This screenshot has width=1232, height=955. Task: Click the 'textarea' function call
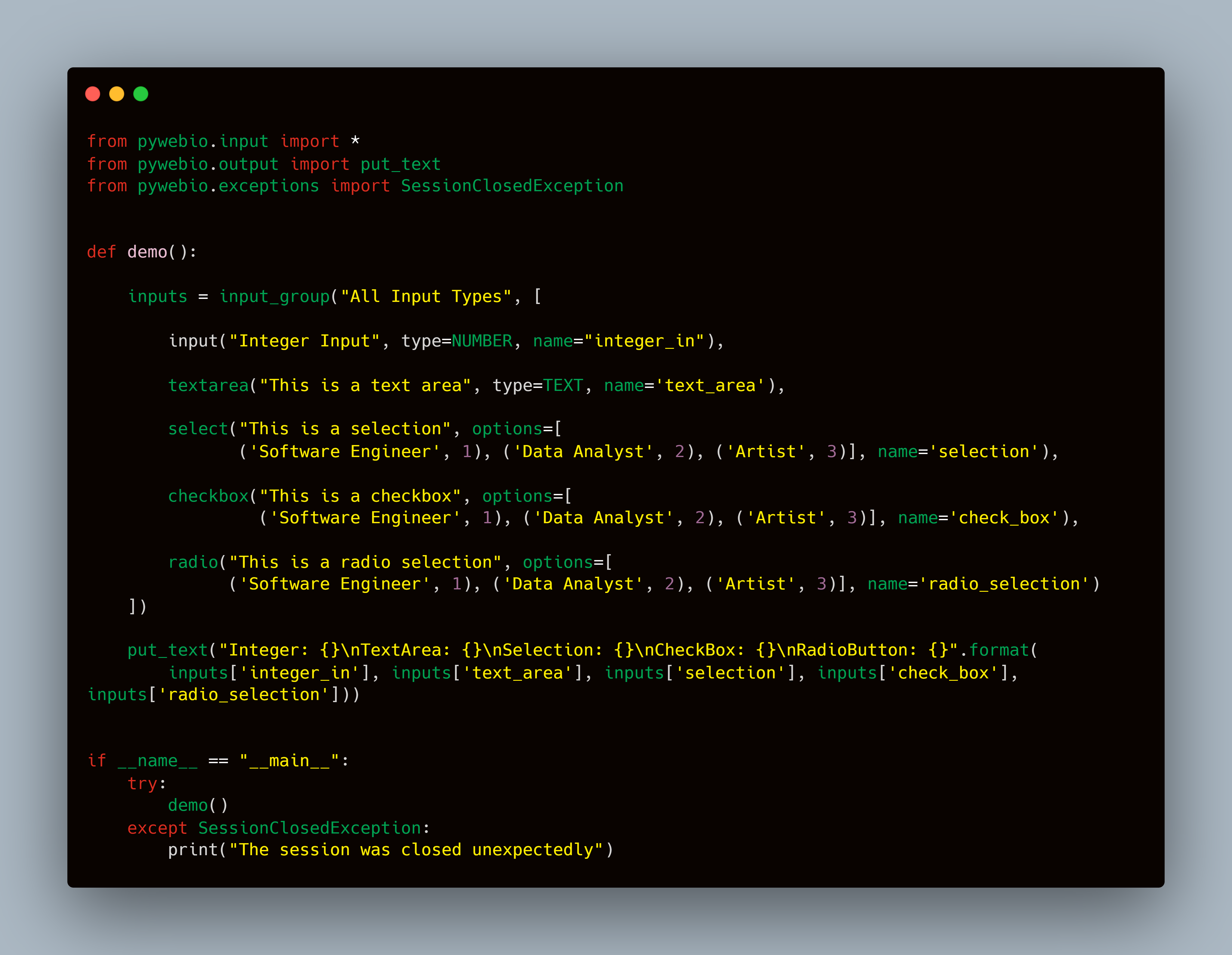(x=209, y=385)
